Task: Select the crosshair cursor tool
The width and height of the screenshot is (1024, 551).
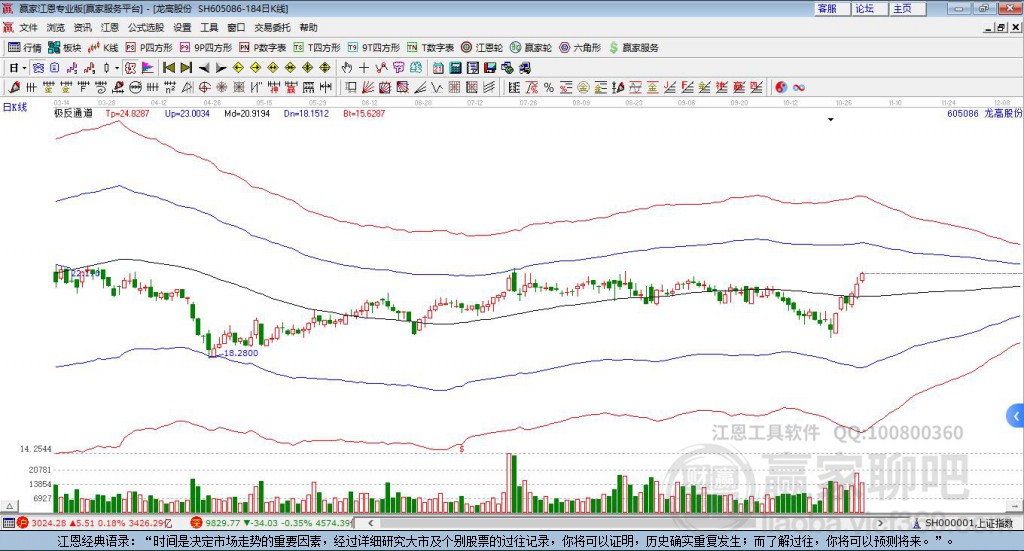Action: pyautogui.click(x=364, y=68)
